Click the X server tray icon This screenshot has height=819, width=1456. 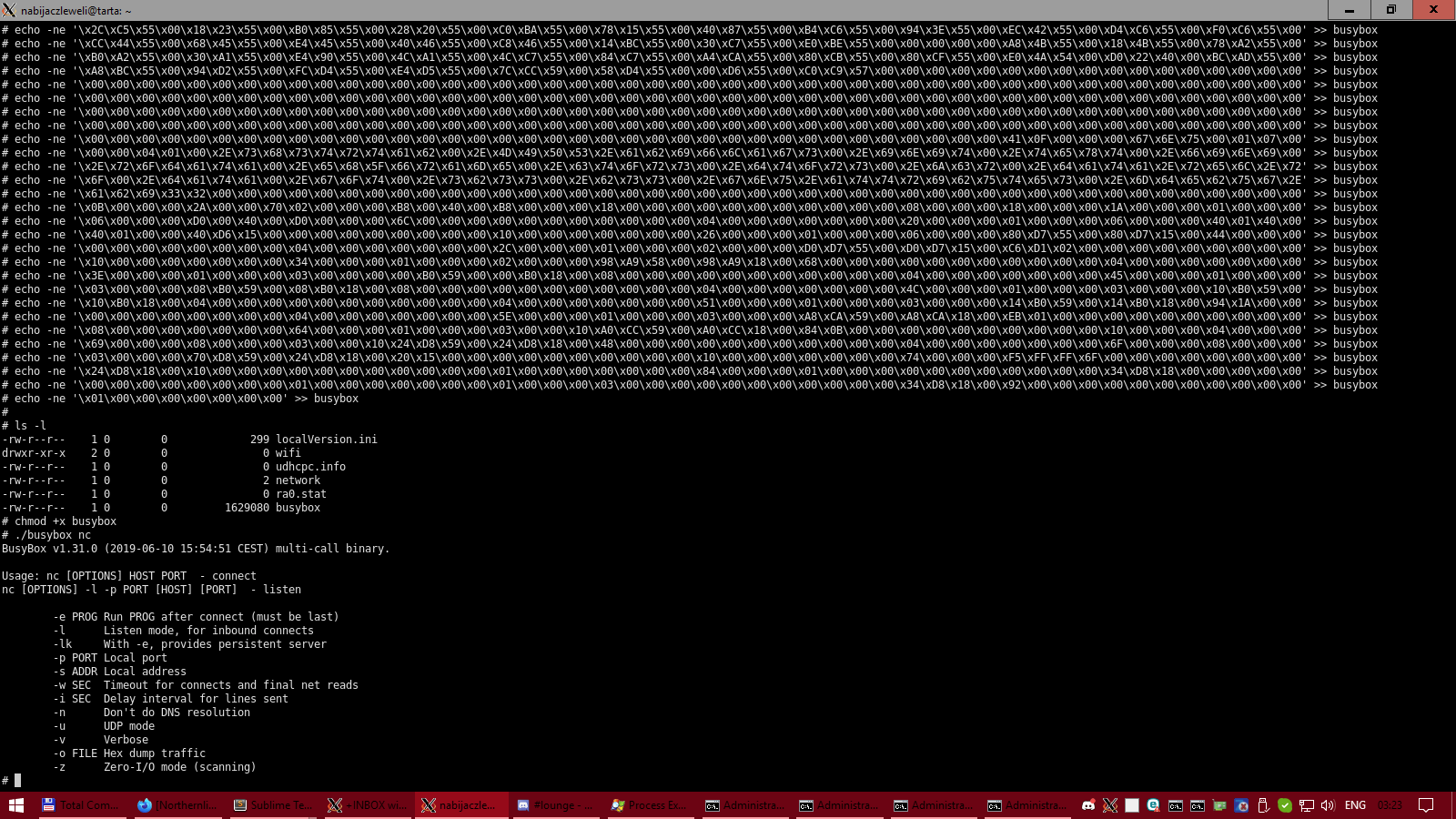pos(1110,805)
